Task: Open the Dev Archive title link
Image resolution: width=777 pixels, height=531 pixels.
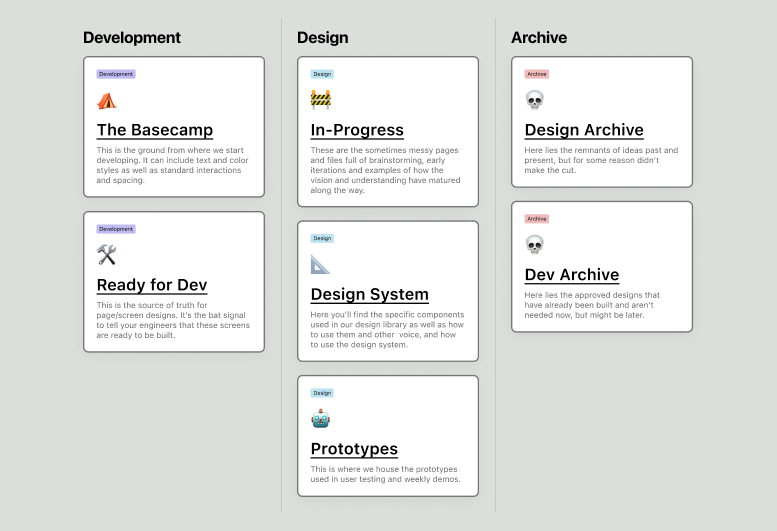Action: [x=571, y=275]
